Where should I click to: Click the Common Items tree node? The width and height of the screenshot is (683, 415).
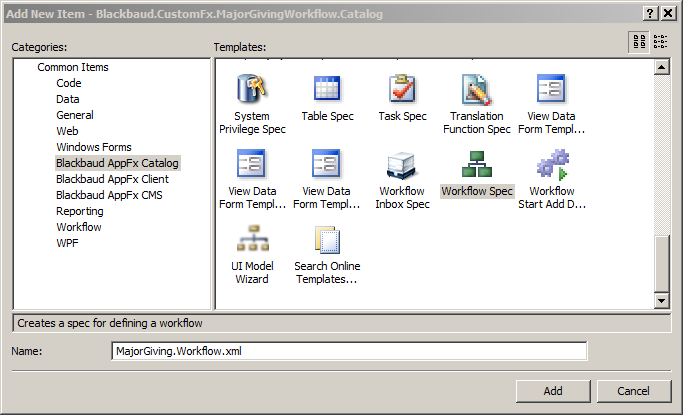point(73,67)
